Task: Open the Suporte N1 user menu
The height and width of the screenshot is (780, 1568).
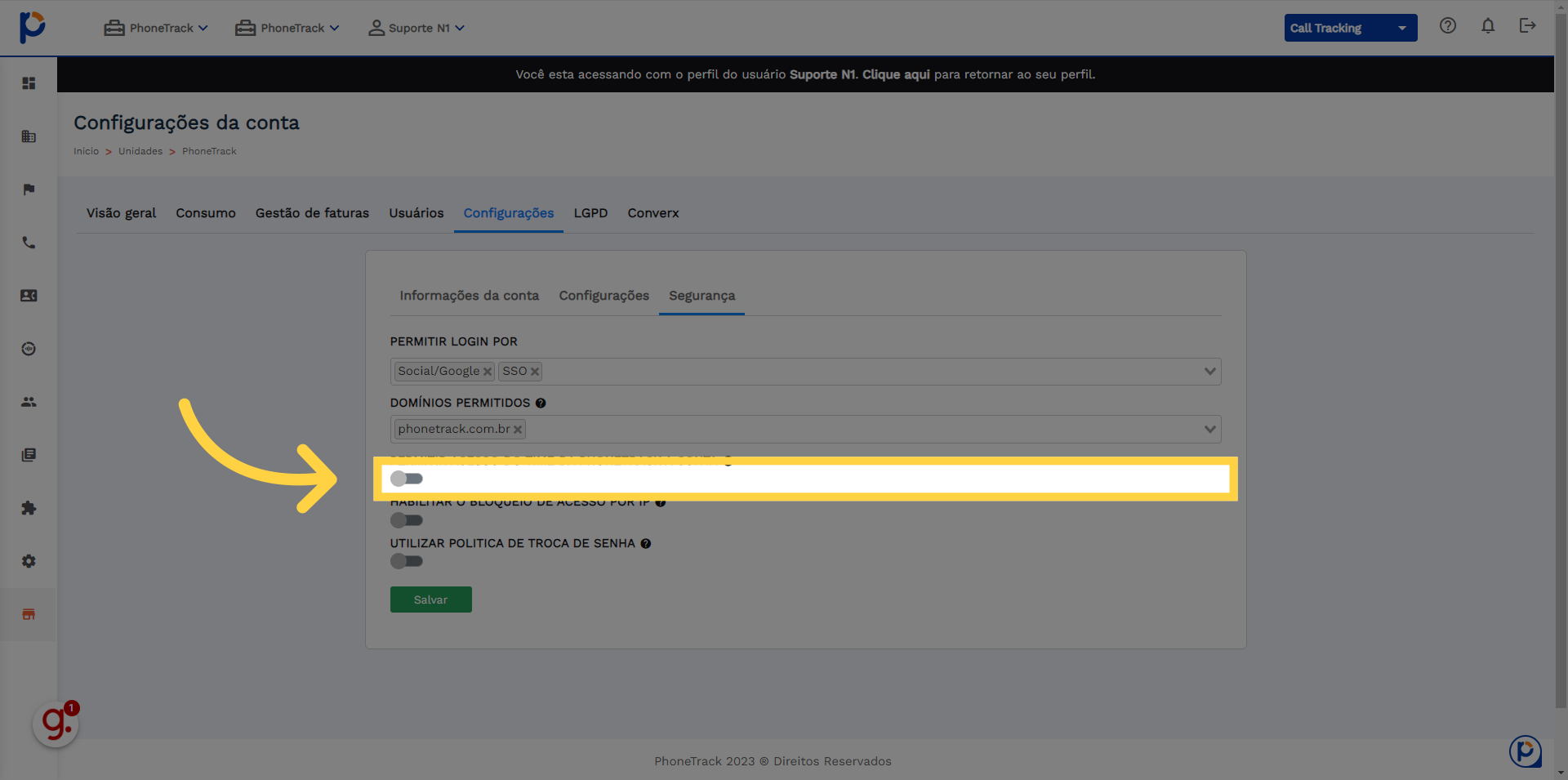Action: (x=416, y=28)
